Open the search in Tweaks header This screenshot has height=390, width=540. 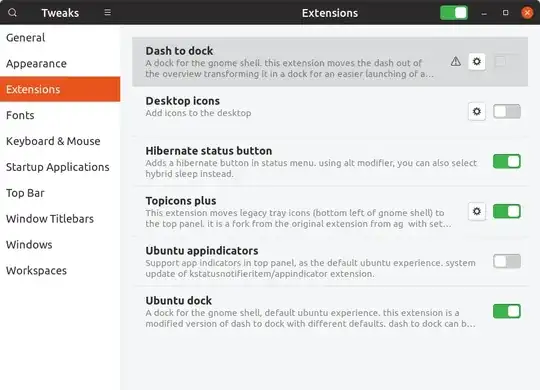point(12,13)
